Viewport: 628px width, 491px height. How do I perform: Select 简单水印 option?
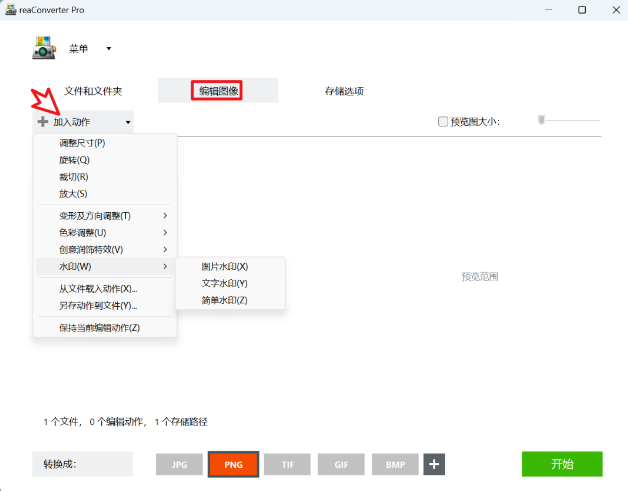(x=224, y=300)
